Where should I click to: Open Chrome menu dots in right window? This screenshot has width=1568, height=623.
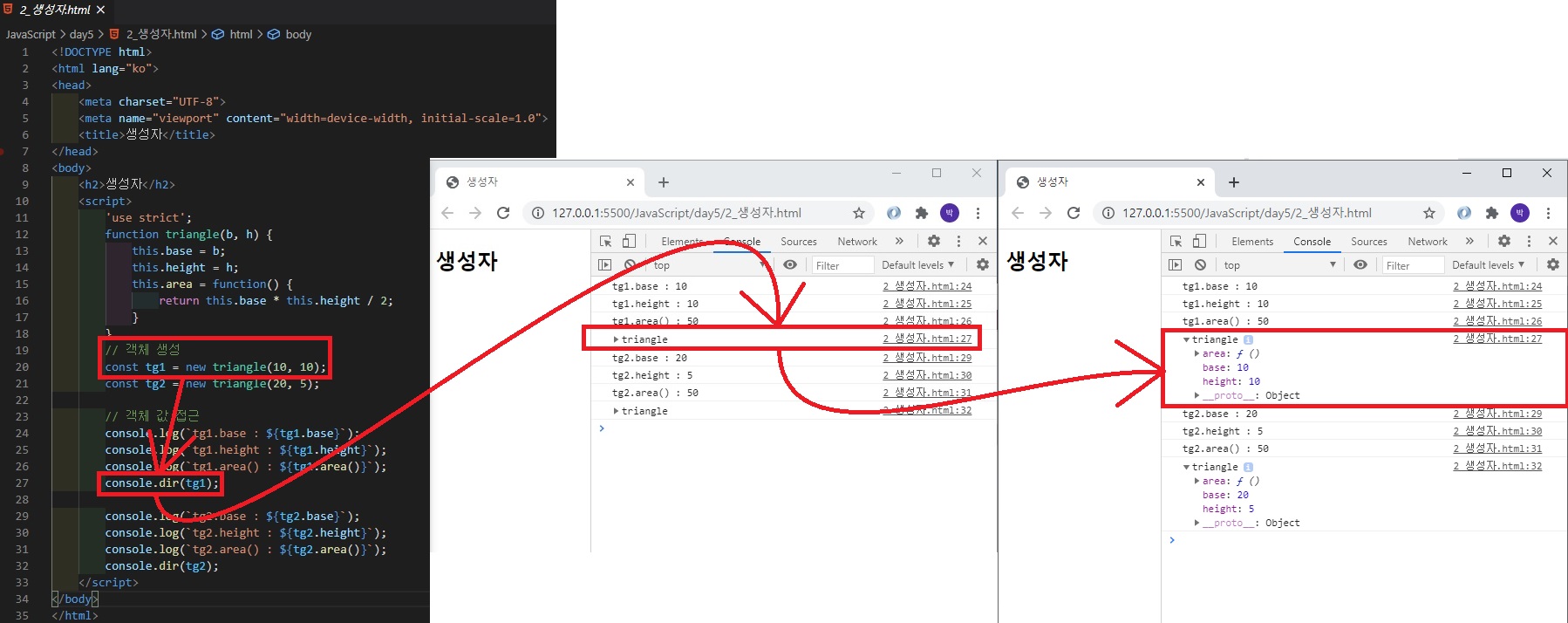(1548, 213)
